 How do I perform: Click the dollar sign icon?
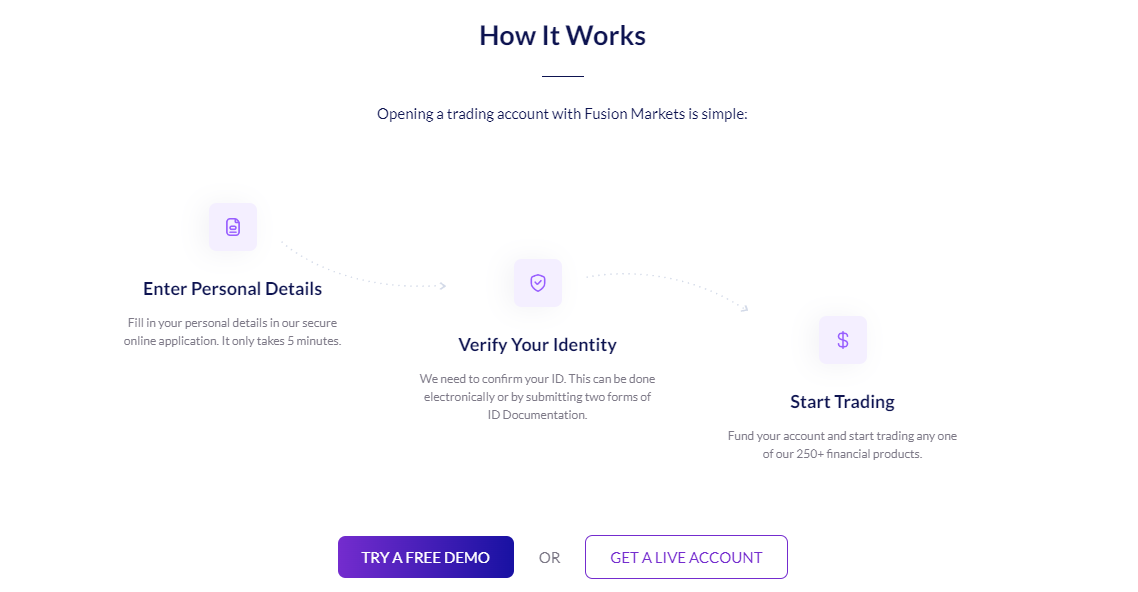(x=843, y=340)
